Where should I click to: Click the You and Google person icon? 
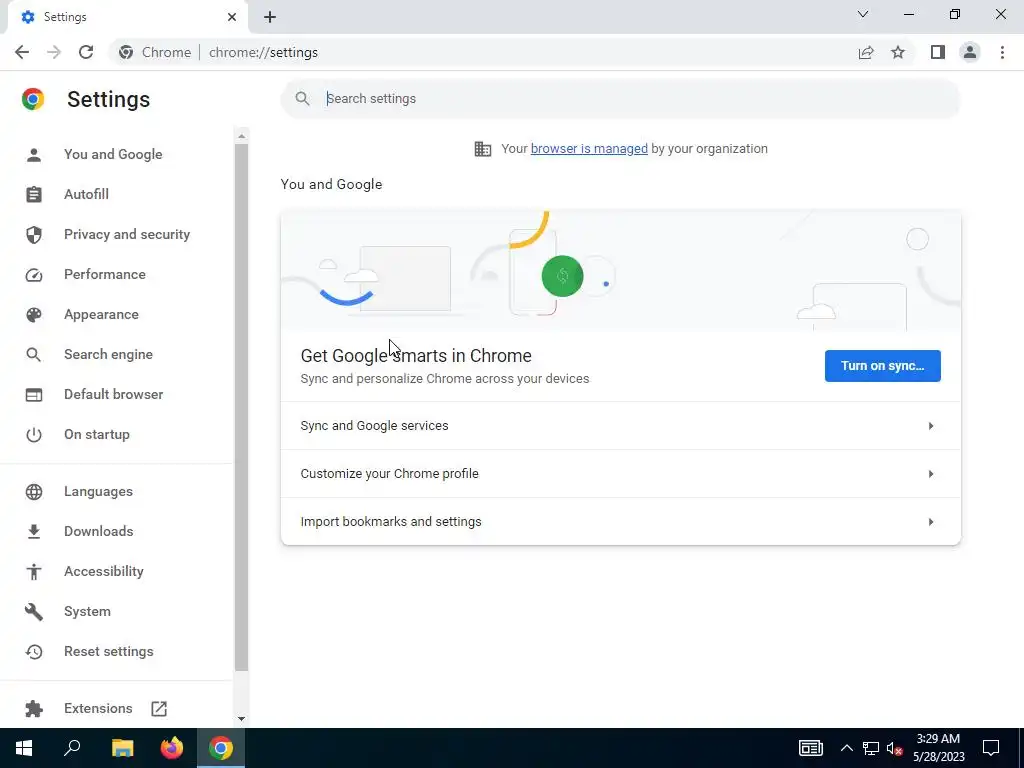click(34, 155)
